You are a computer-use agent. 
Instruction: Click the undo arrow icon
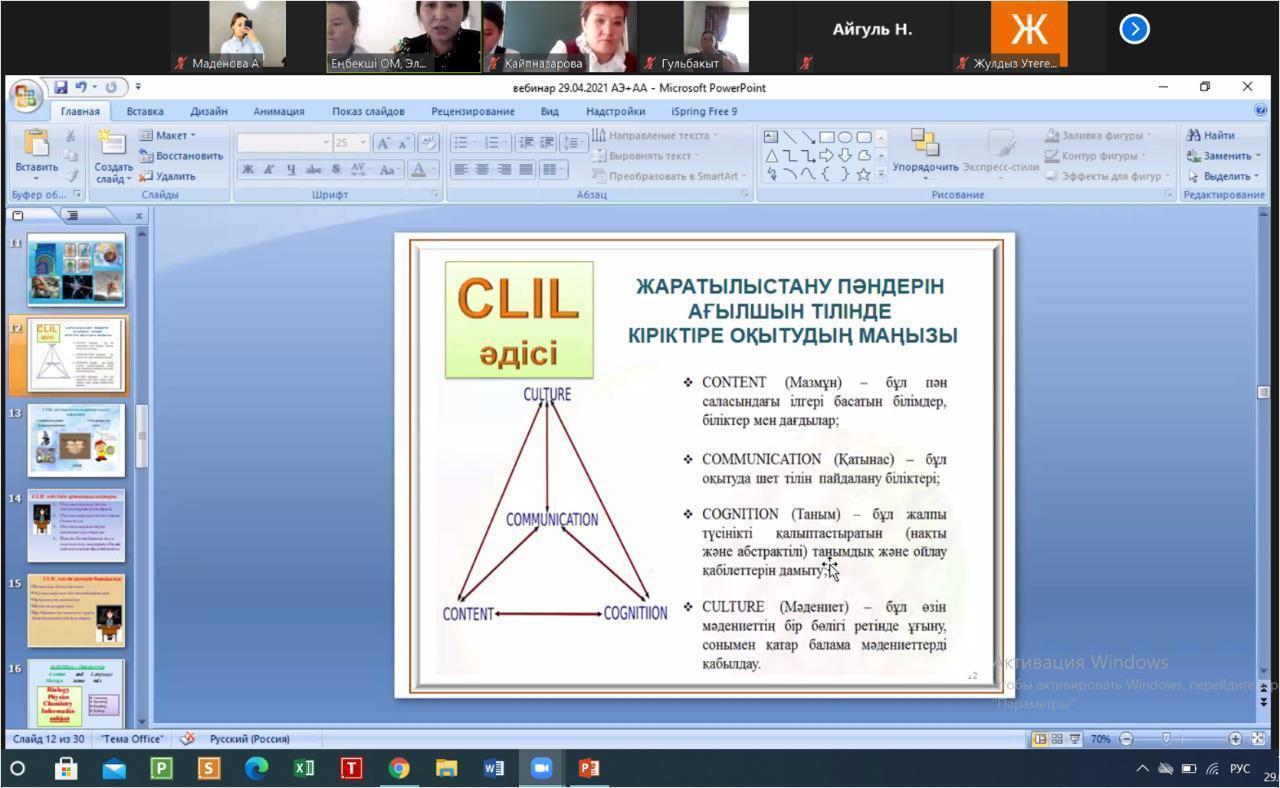[x=81, y=87]
